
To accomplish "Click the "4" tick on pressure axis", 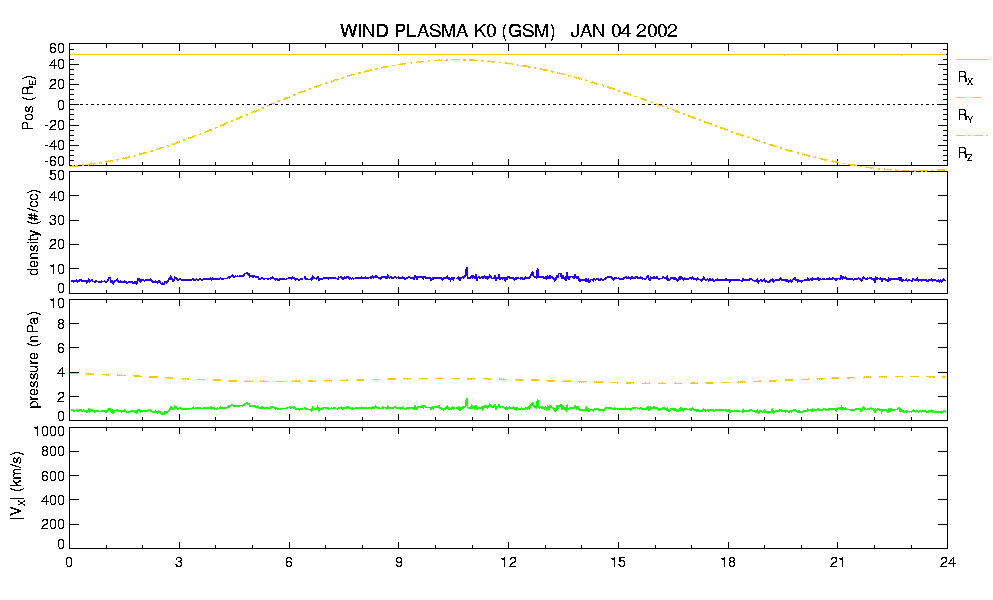I will 61,372.
